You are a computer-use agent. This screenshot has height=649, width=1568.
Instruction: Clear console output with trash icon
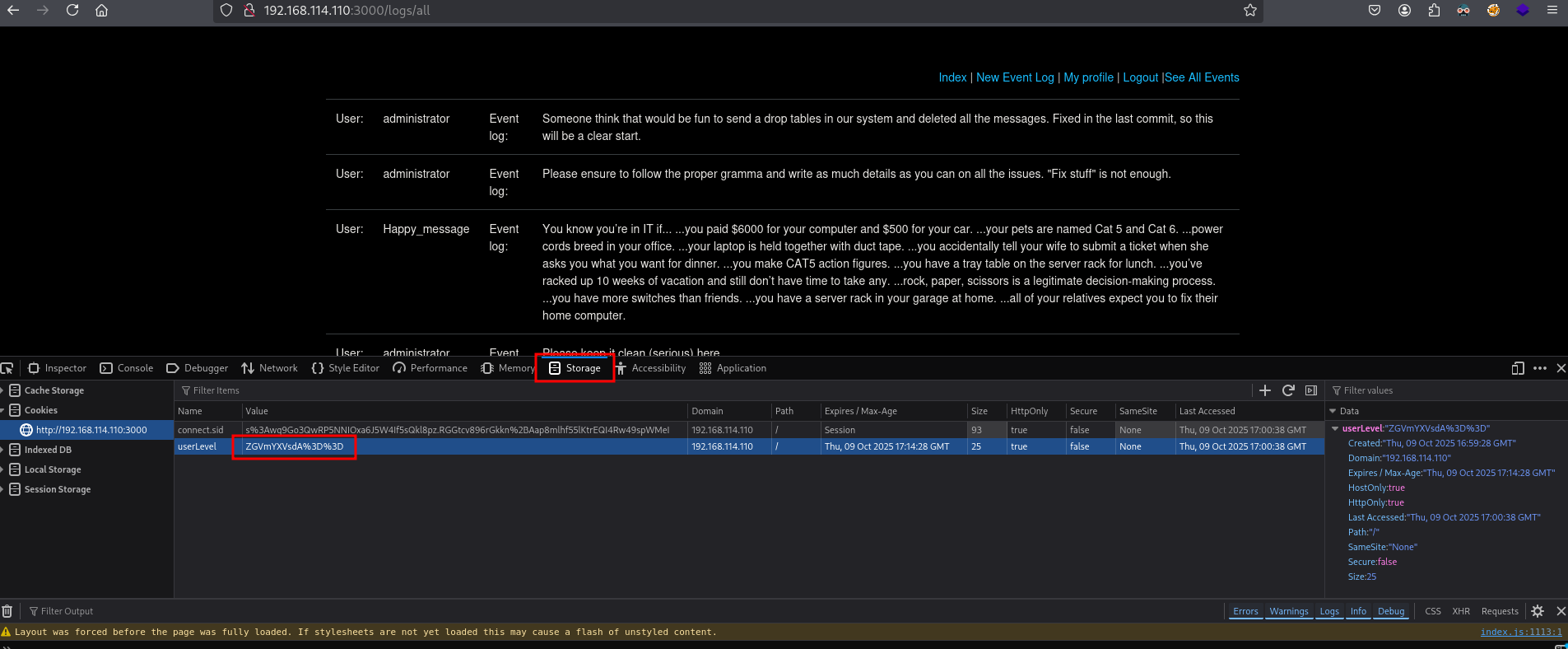[7, 611]
